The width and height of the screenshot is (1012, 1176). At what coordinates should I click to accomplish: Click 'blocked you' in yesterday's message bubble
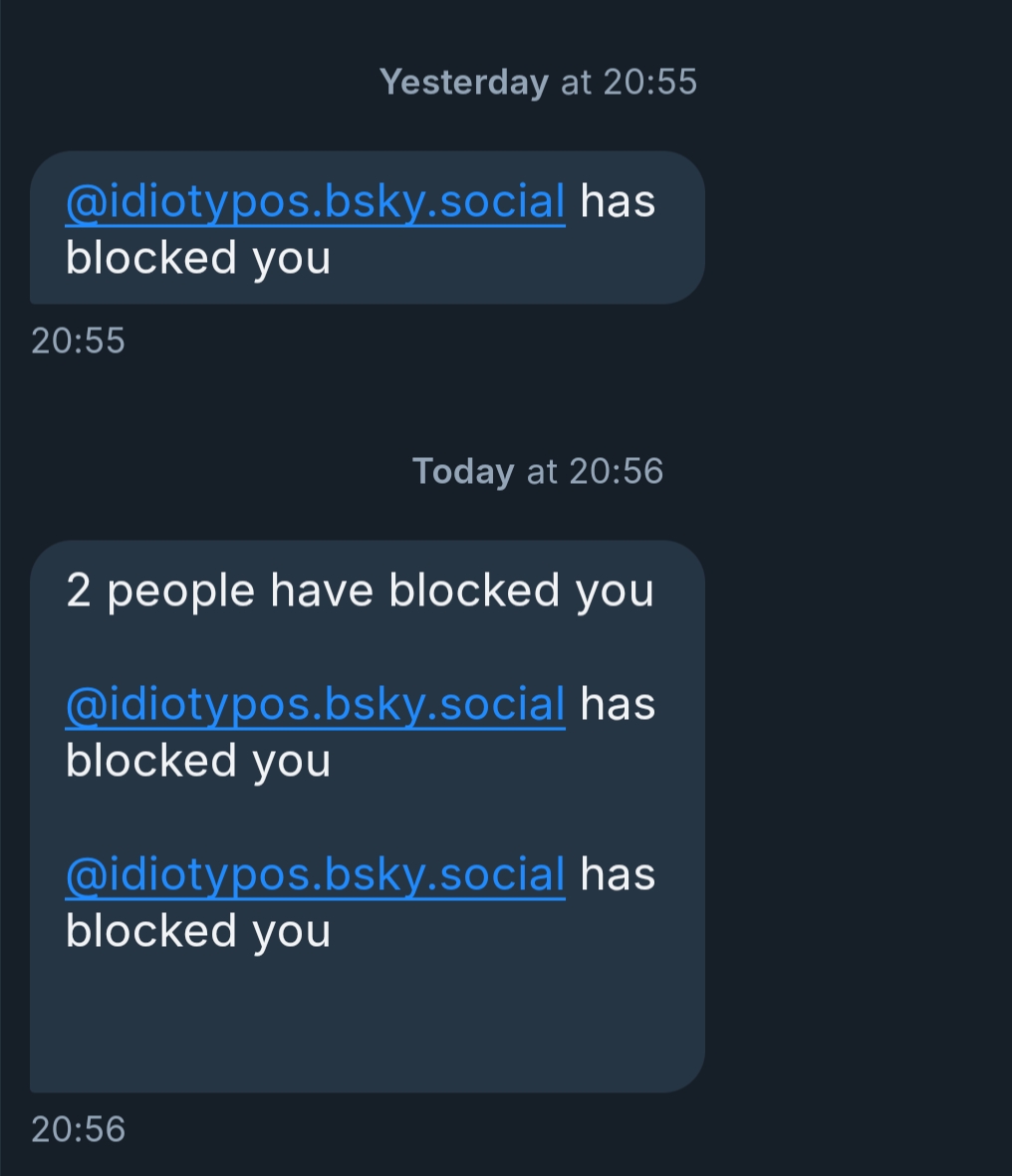tap(198, 259)
